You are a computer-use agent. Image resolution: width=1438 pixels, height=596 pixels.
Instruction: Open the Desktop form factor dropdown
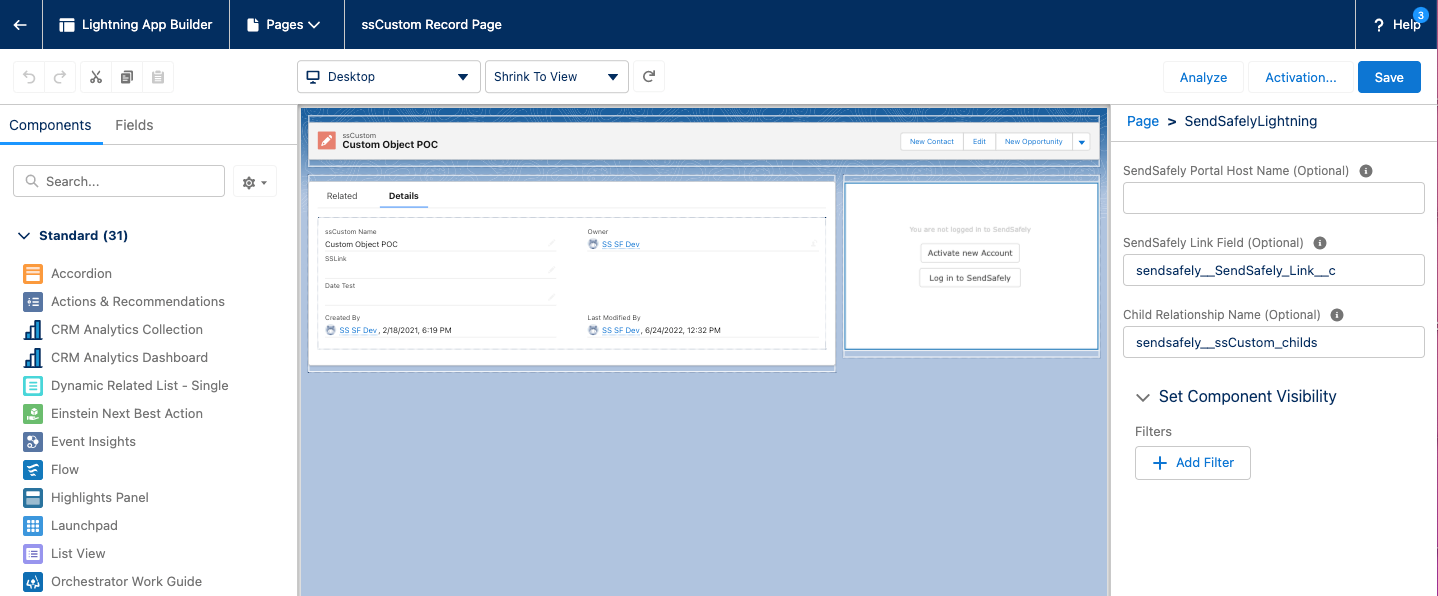pyautogui.click(x=389, y=77)
